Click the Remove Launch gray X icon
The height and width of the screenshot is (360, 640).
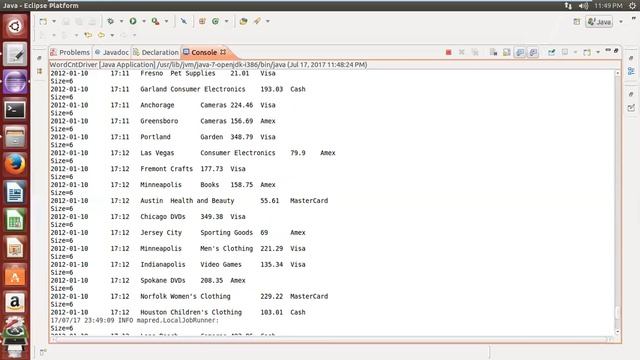pos(462,52)
